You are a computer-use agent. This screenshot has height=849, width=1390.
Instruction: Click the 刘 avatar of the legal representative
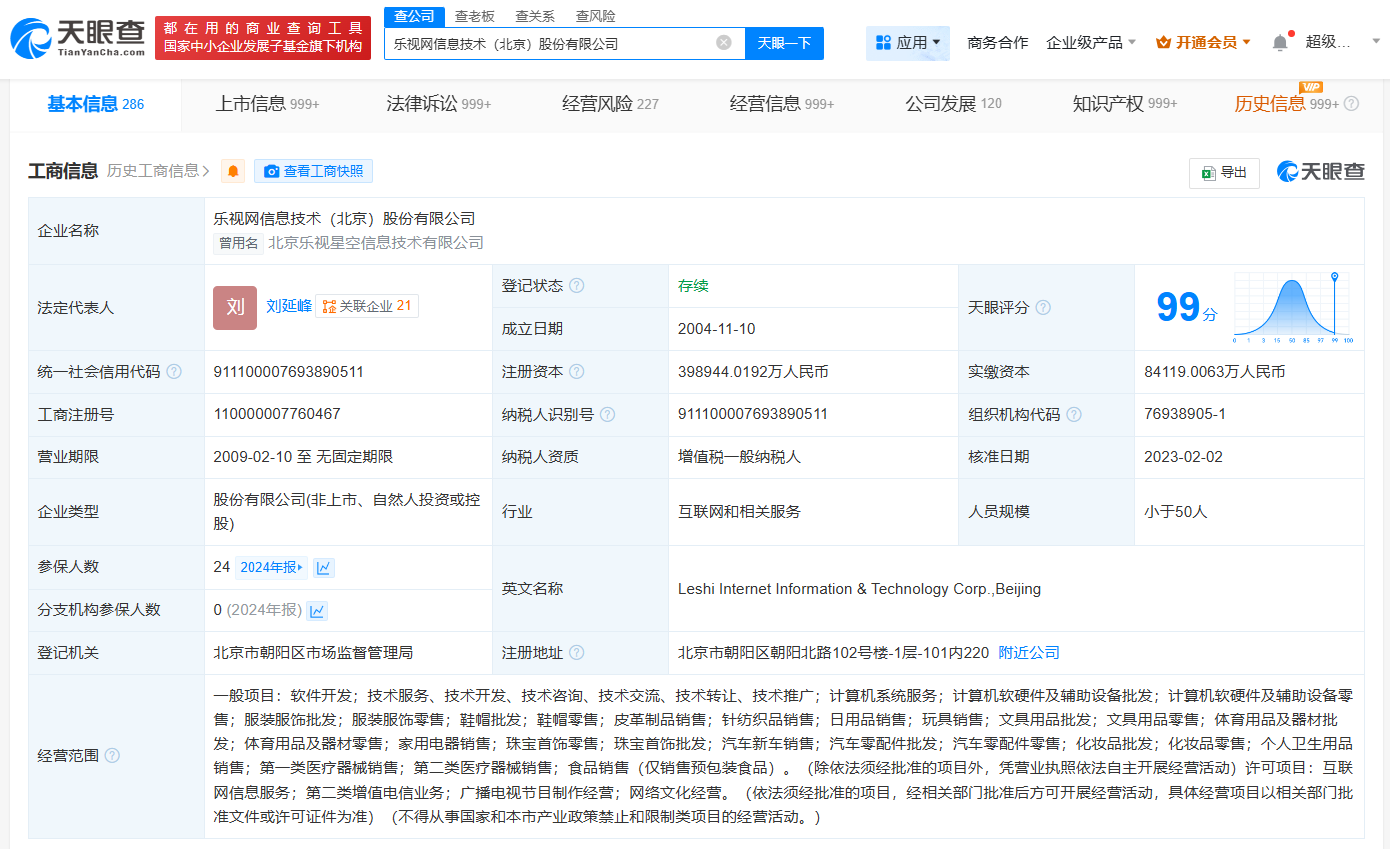click(235, 307)
